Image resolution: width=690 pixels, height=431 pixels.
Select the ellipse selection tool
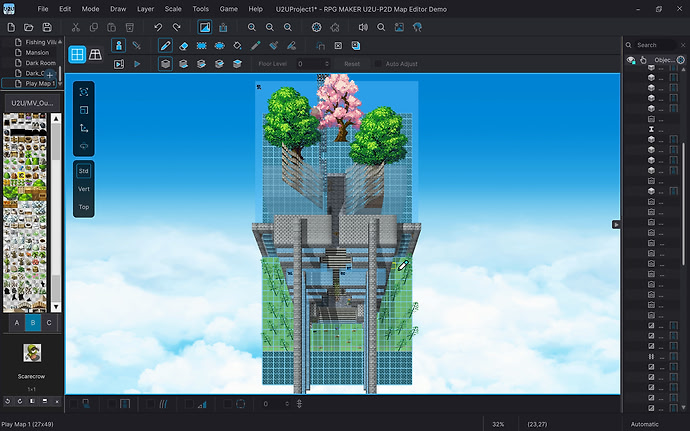click(x=220, y=46)
